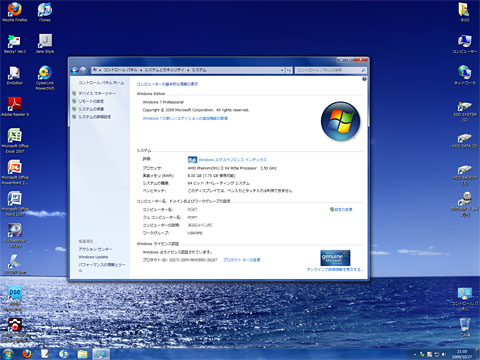Open the address bar history dropdown arrow
The image size is (480, 360).
point(282,70)
